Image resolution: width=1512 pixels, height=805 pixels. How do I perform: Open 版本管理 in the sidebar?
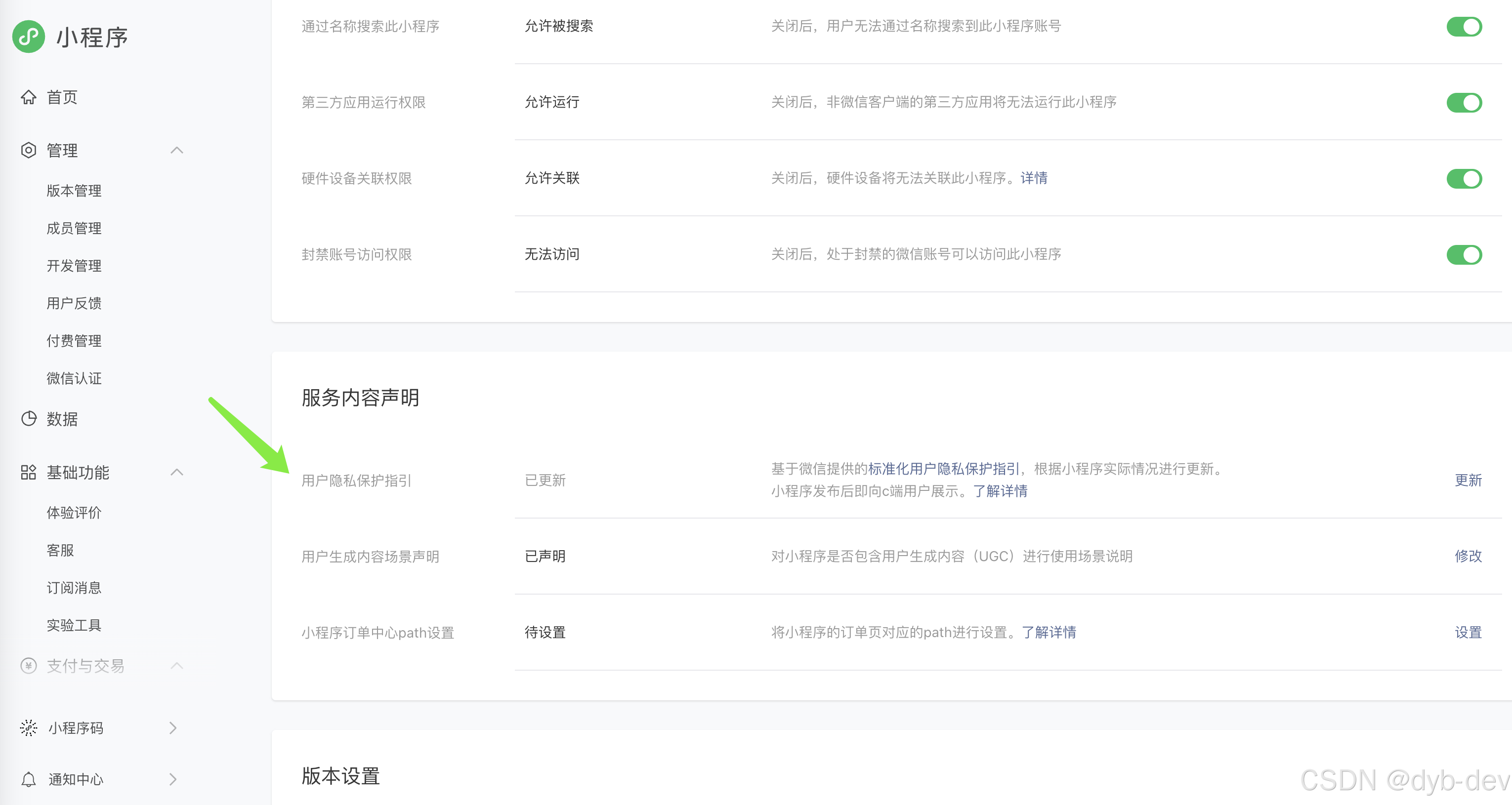coord(74,191)
